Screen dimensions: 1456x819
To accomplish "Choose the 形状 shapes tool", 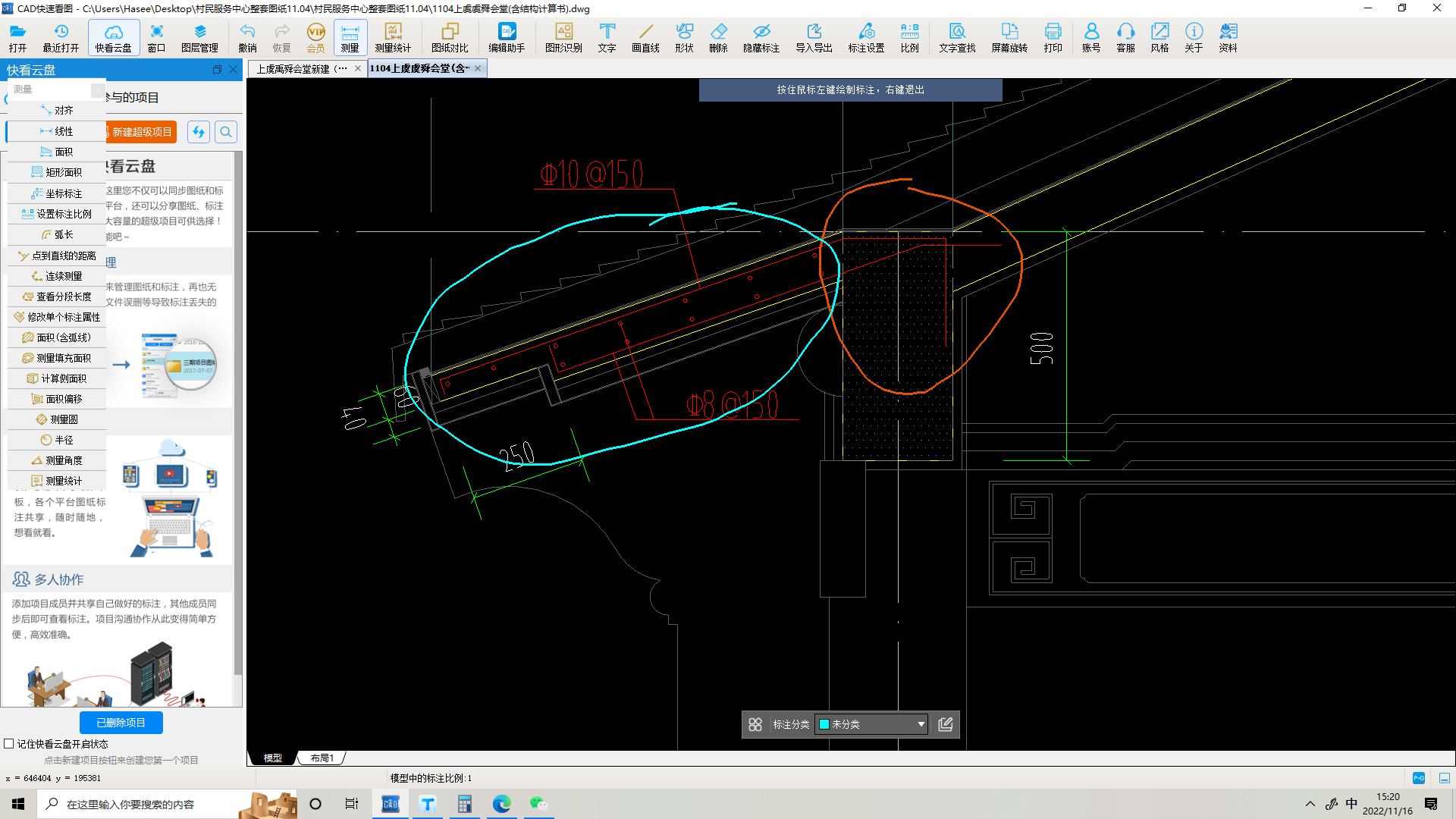I will [x=684, y=37].
